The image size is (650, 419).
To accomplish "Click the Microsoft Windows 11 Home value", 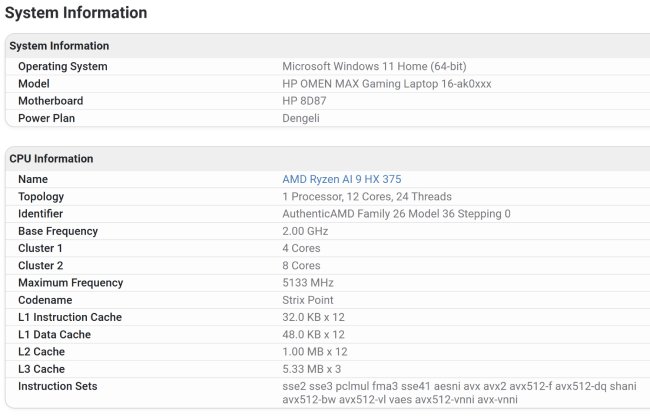I will 371,67.
